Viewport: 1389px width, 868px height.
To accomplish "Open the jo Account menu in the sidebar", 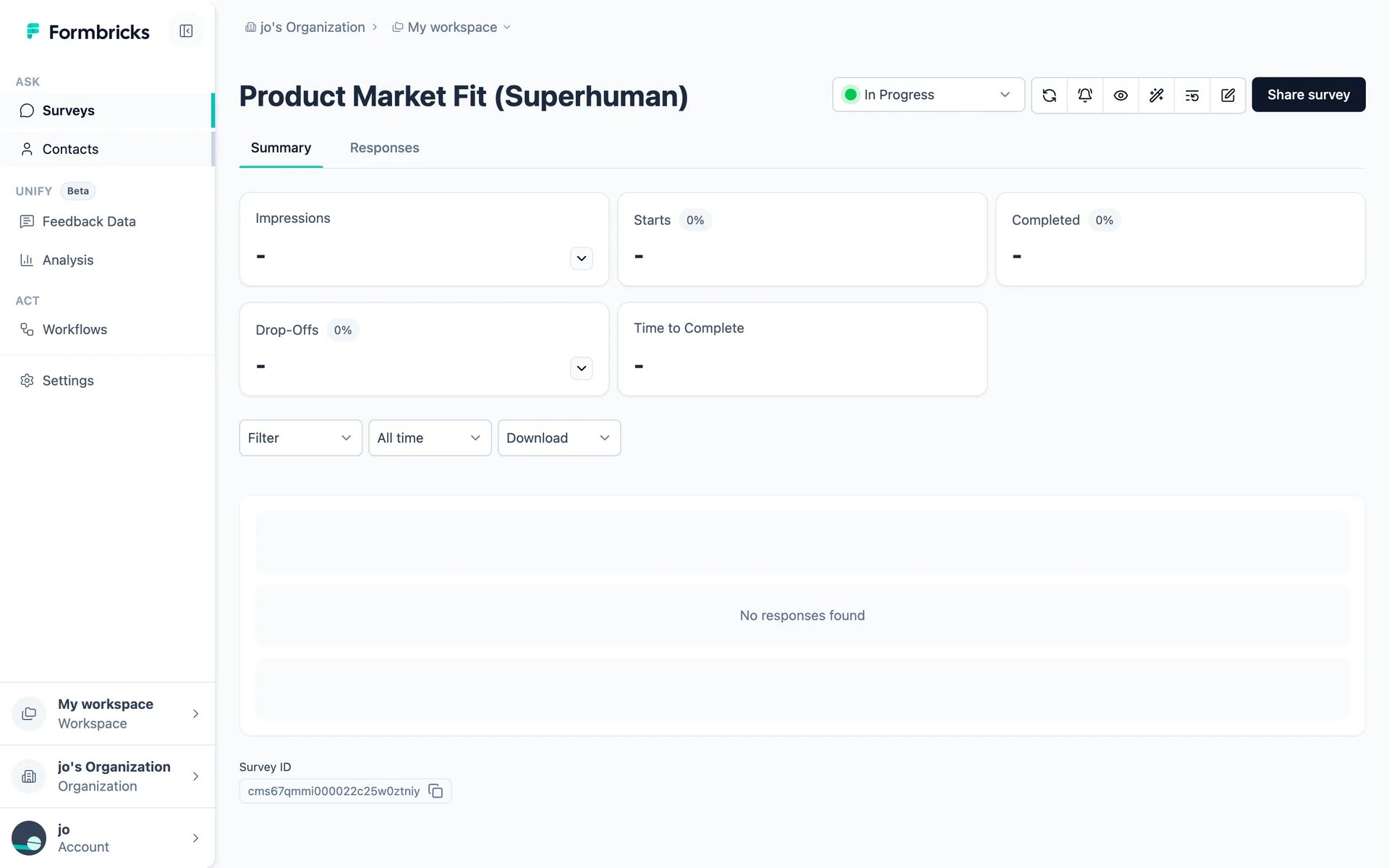I will point(107,838).
